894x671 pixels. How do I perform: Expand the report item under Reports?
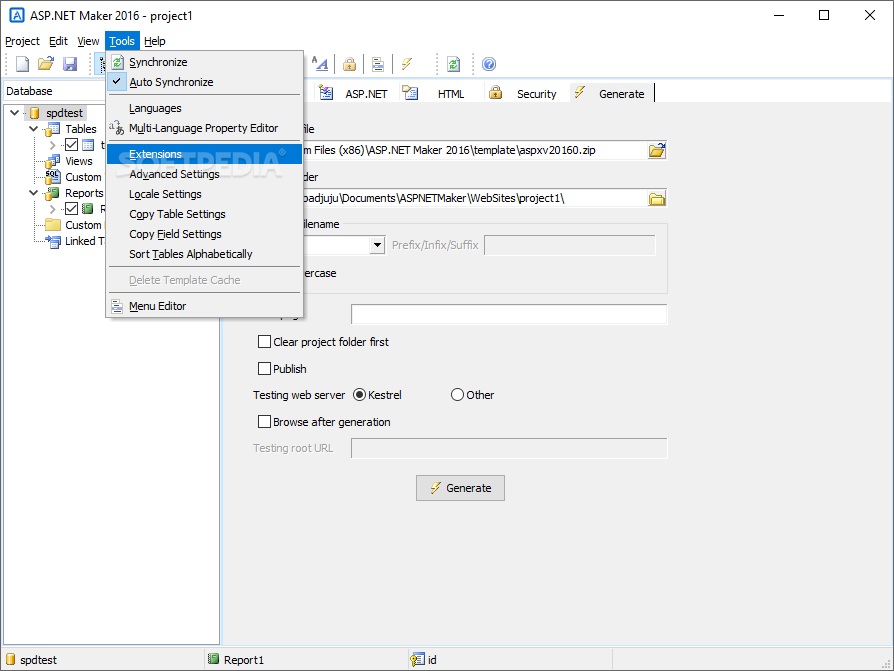tap(52, 209)
